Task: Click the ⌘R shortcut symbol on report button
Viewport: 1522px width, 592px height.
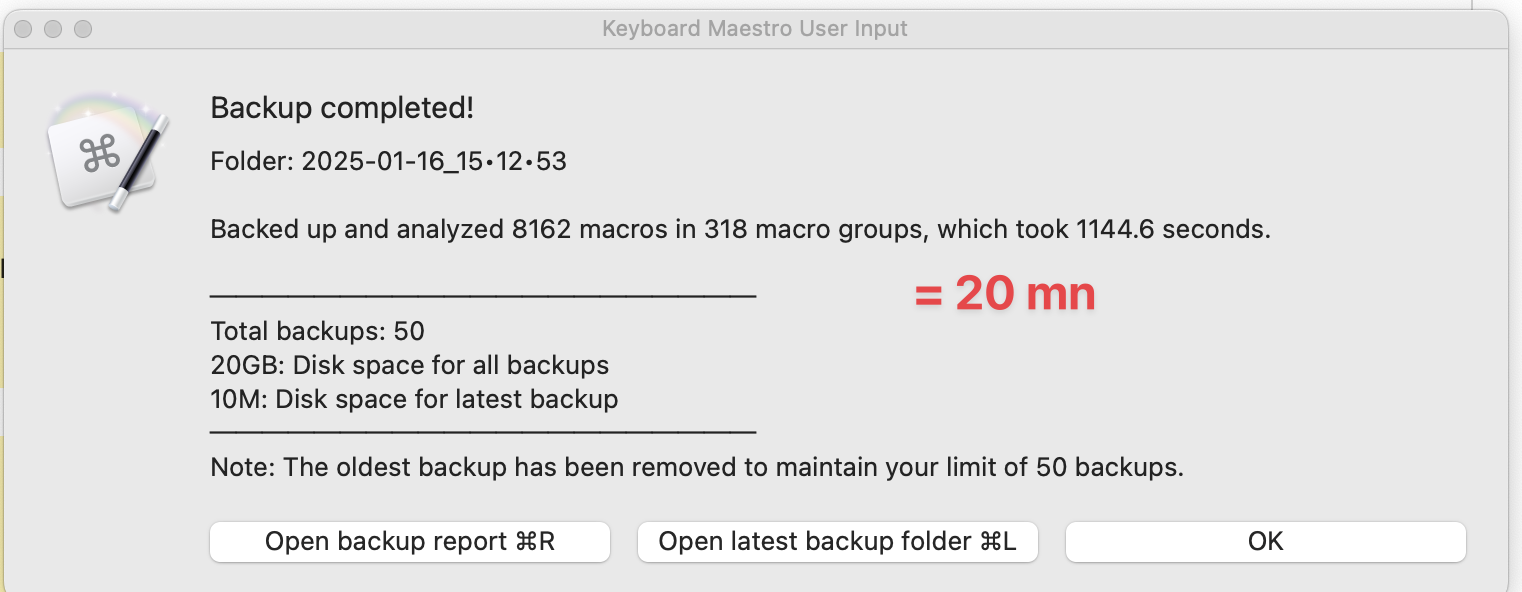Action: (535, 542)
